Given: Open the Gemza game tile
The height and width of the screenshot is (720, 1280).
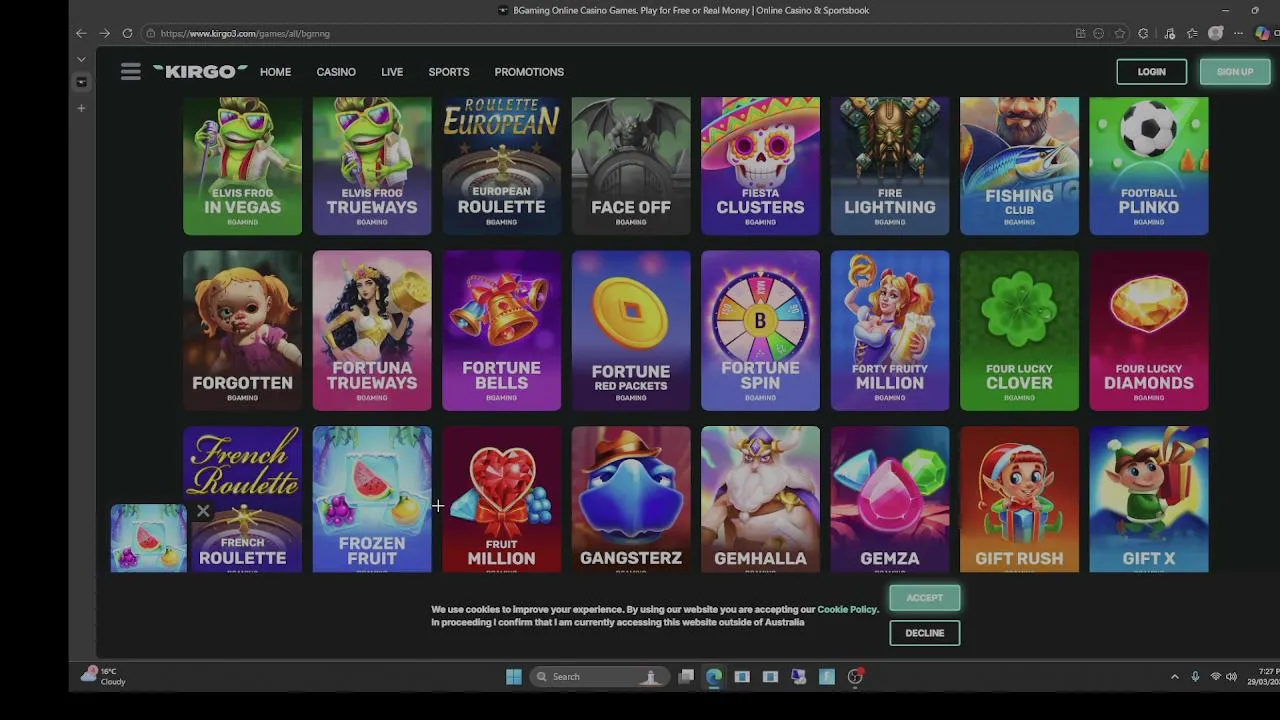Looking at the screenshot, I should pos(890,500).
